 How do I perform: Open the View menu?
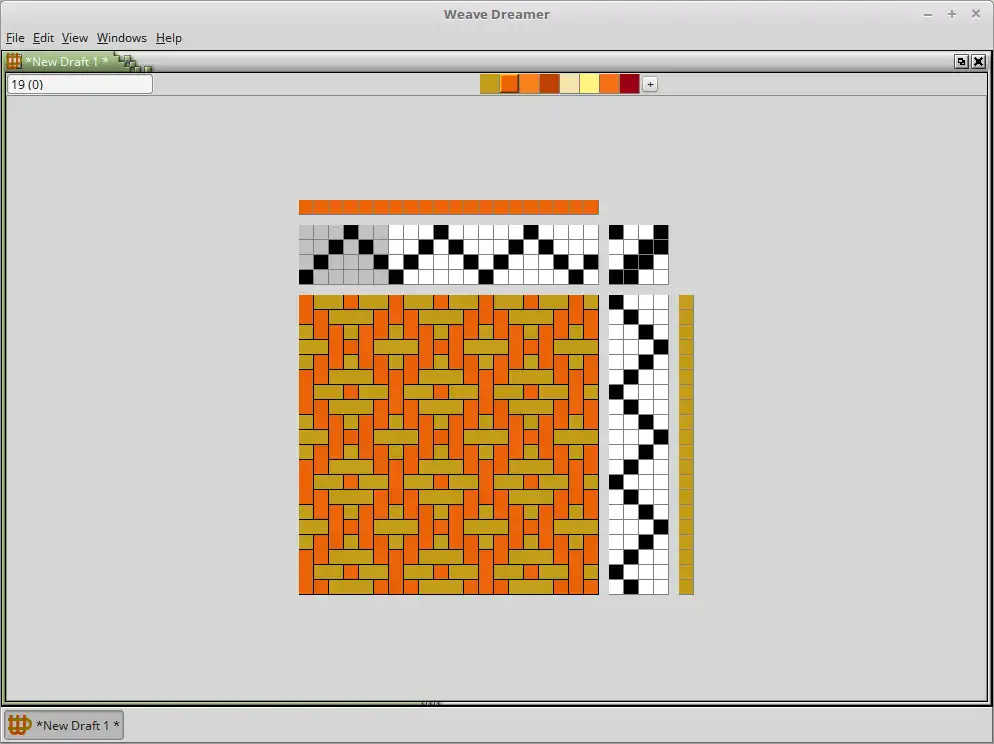point(75,38)
